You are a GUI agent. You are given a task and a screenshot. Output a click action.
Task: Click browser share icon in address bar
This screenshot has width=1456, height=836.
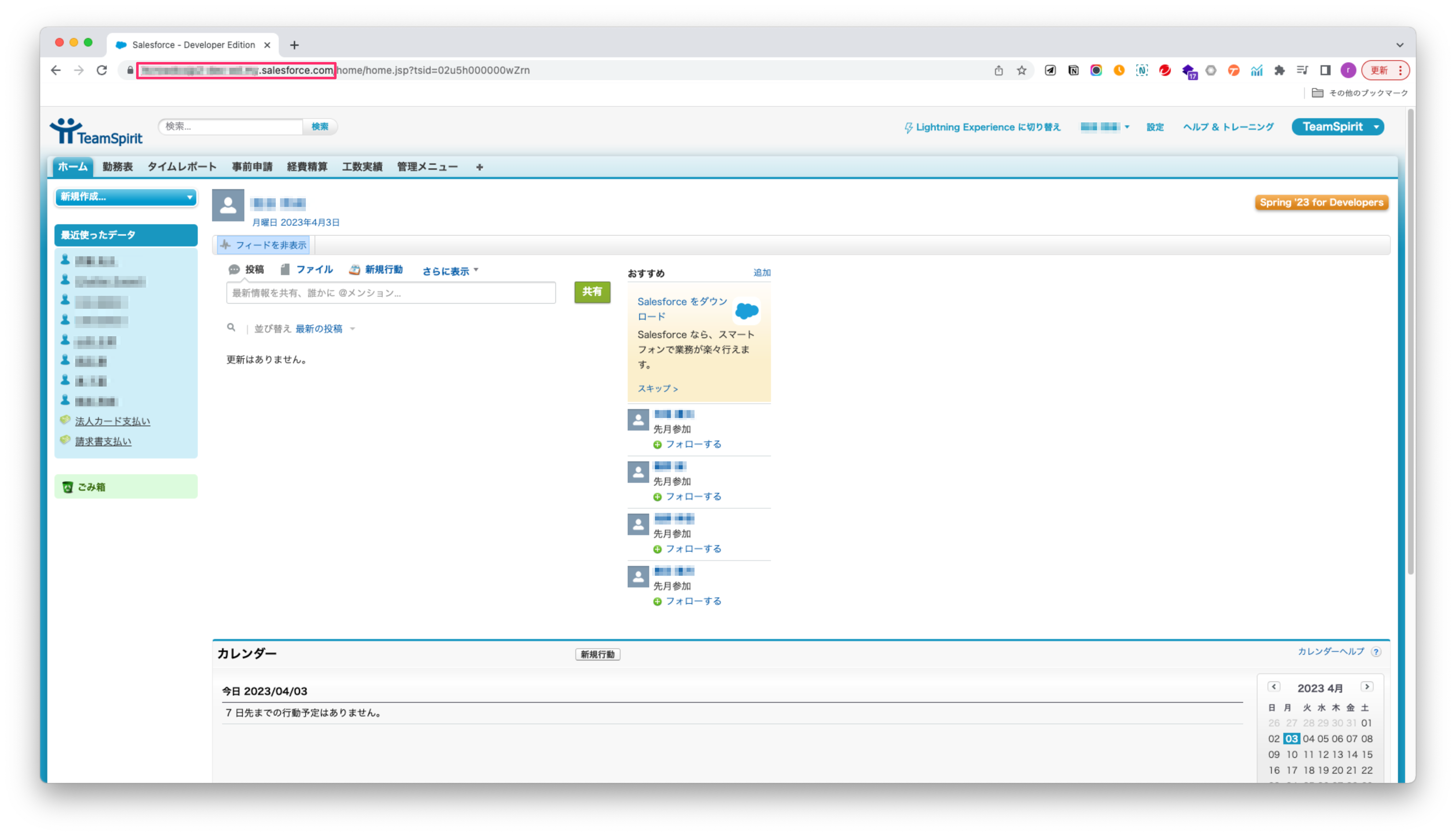pos(998,70)
